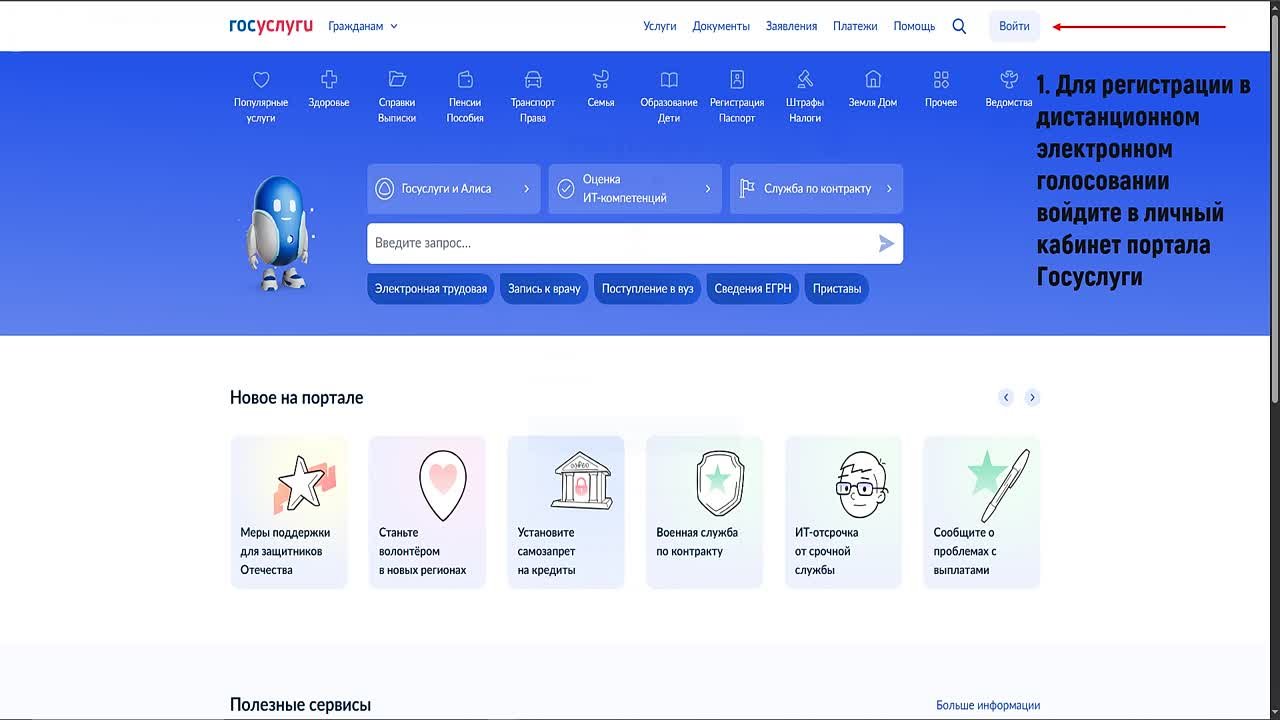Select the Семья stroller icon
The width and height of the screenshot is (1280, 720).
tap(601, 79)
